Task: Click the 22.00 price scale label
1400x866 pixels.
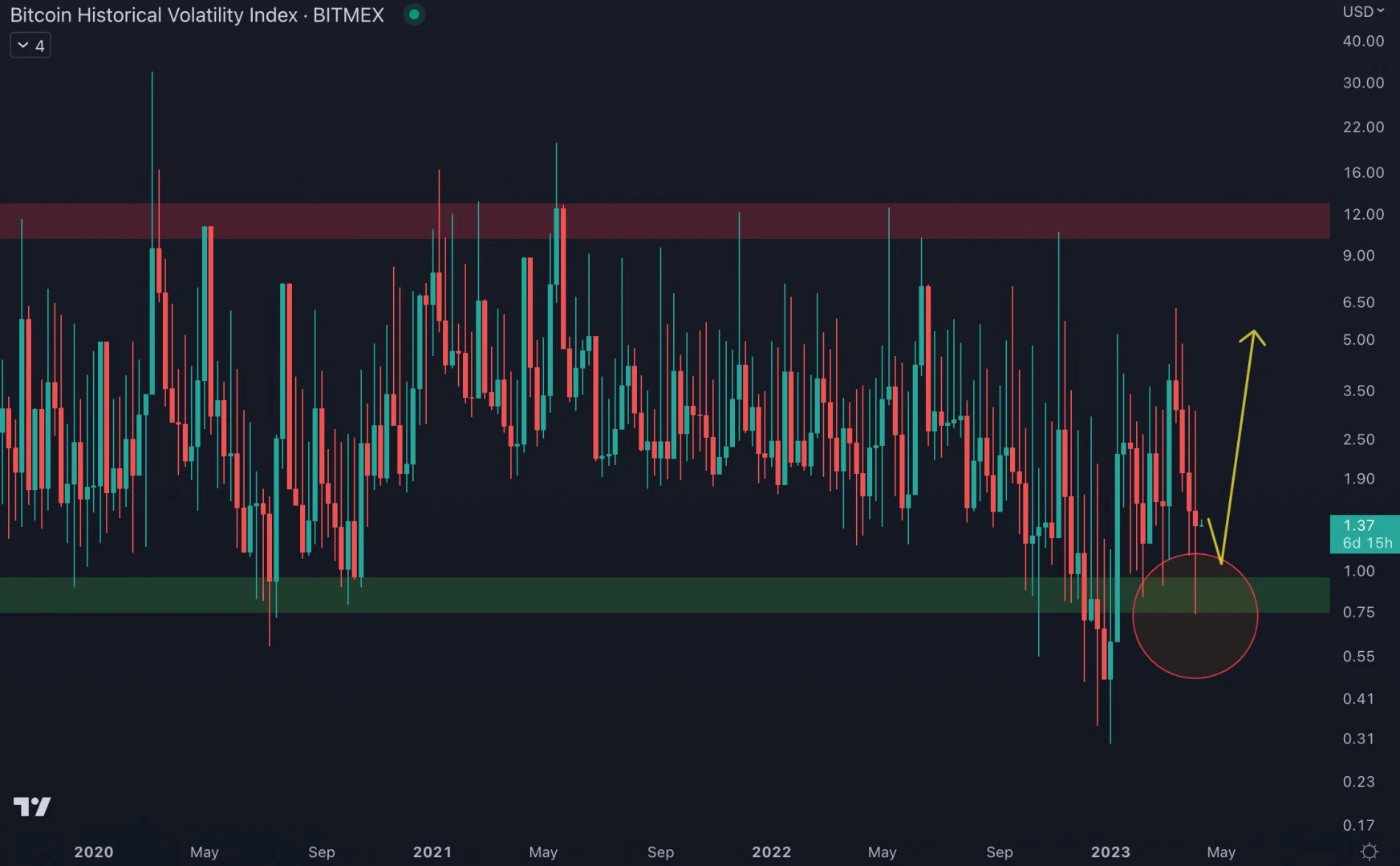Action: tap(1363, 127)
